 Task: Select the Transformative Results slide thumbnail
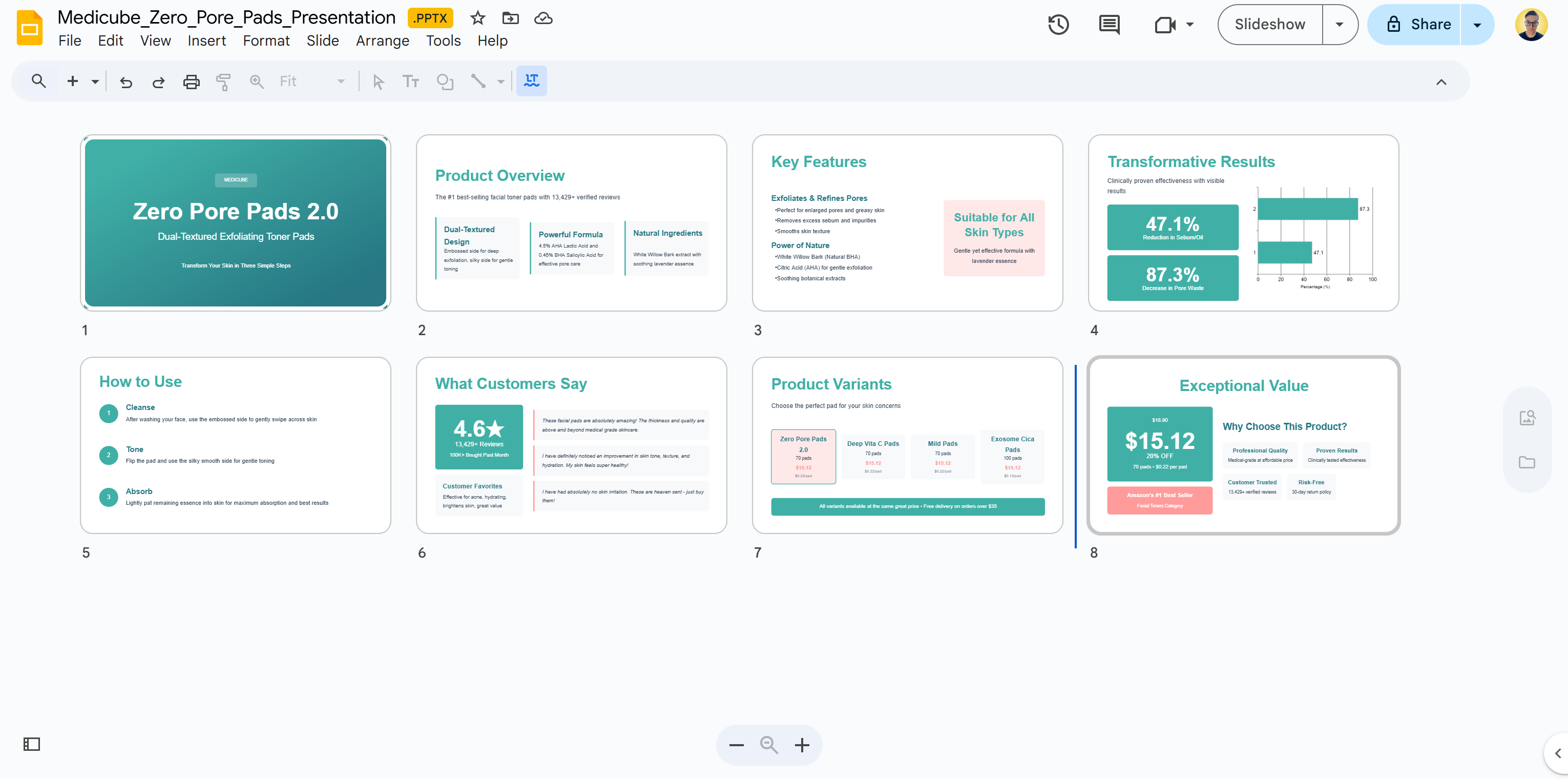pyautogui.click(x=1243, y=223)
